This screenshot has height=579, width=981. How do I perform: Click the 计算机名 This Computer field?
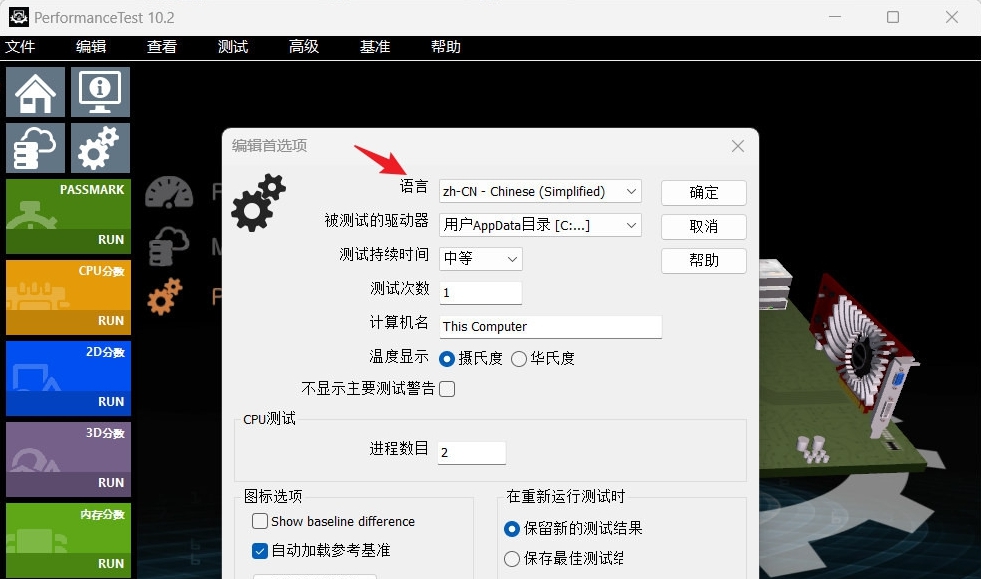(551, 327)
